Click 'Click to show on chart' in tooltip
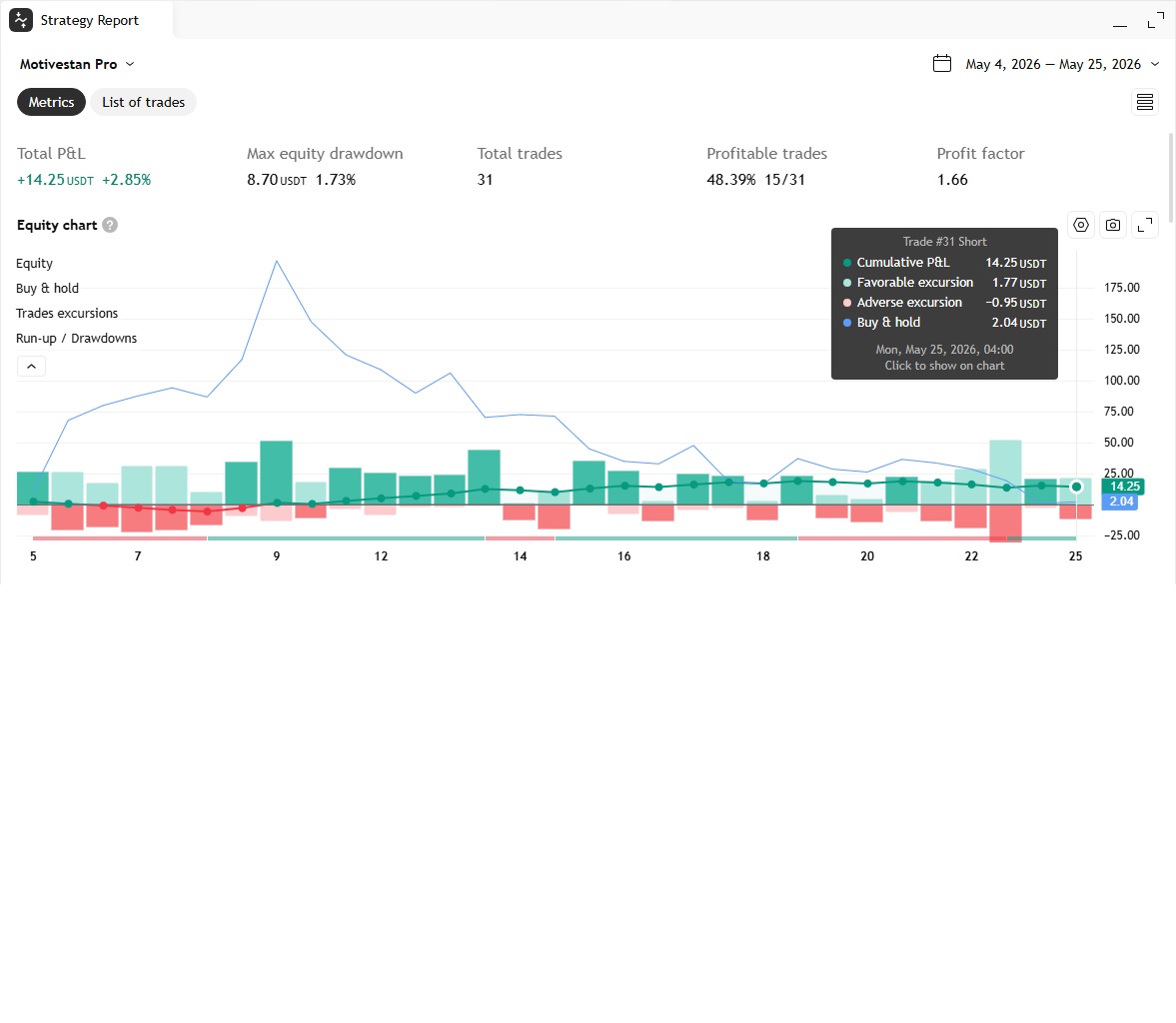1176x1023 pixels. coord(944,366)
